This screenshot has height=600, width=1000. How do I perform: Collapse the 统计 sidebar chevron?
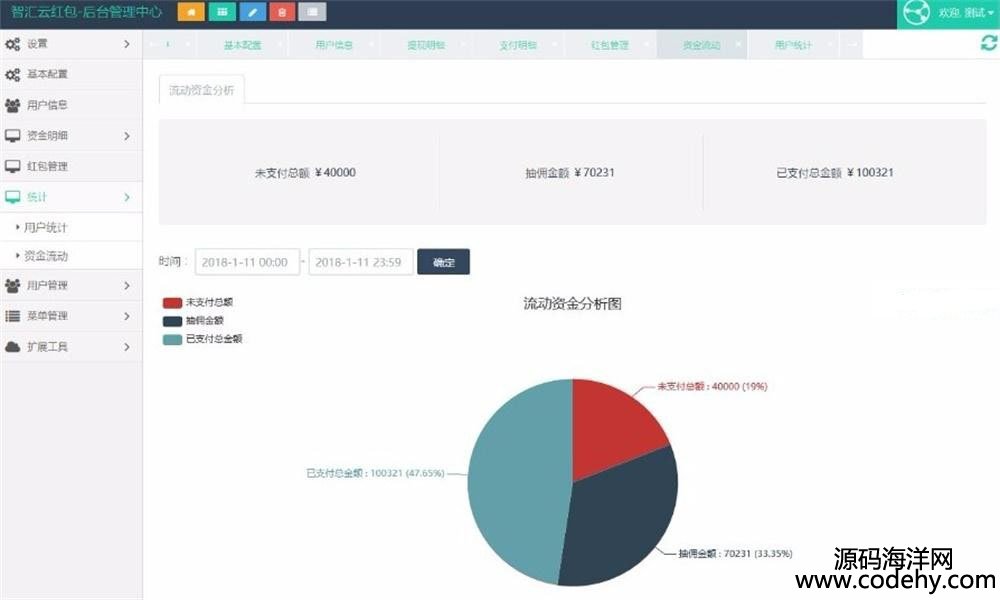pos(127,197)
